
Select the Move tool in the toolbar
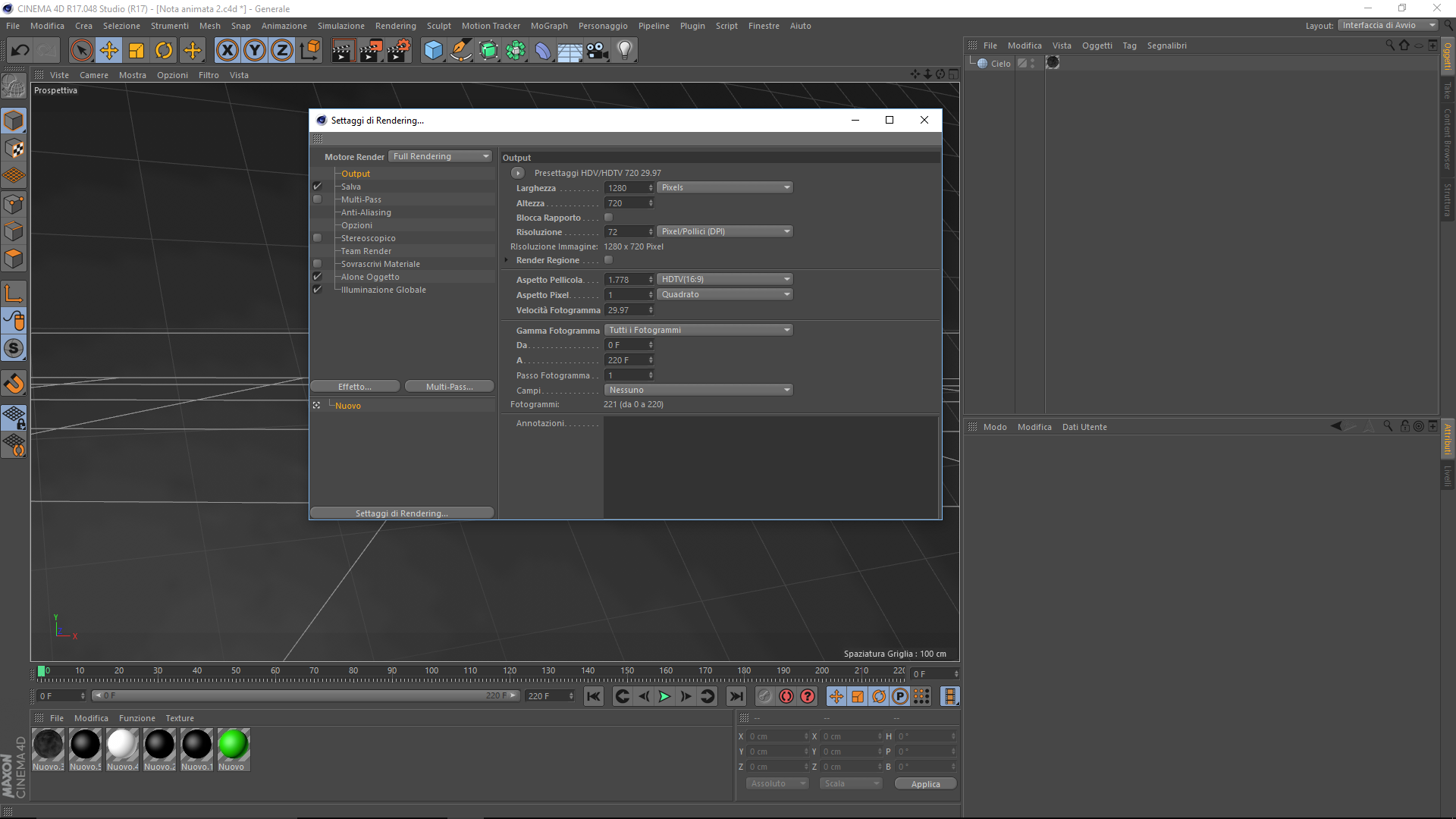point(109,51)
